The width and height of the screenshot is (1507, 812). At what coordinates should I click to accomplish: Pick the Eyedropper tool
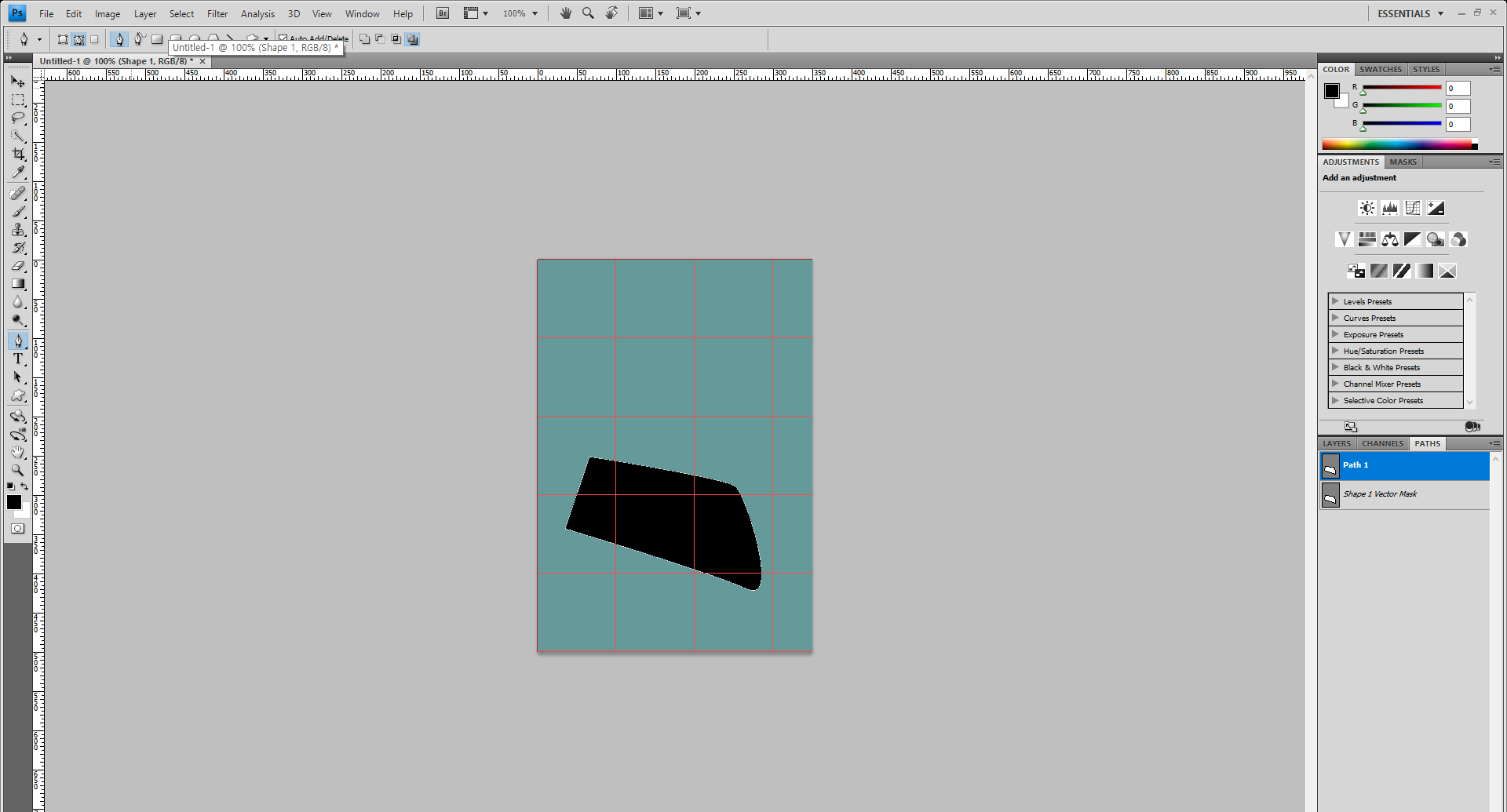pos(18,173)
